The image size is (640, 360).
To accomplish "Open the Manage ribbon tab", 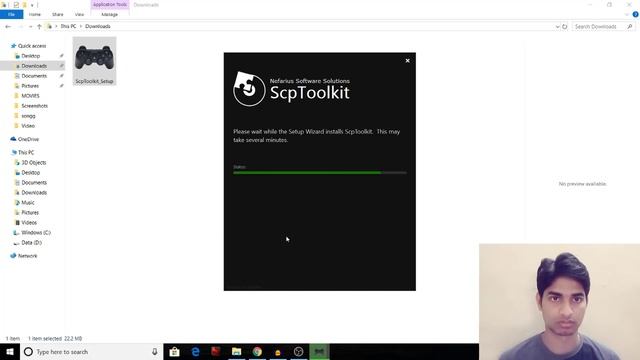I will pyautogui.click(x=109, y=14).
